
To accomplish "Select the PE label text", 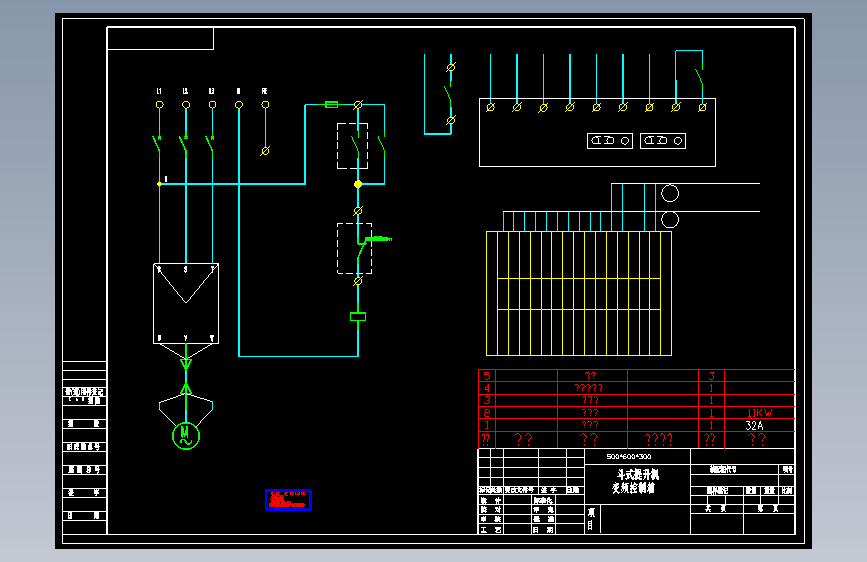I will click(264, 91).
